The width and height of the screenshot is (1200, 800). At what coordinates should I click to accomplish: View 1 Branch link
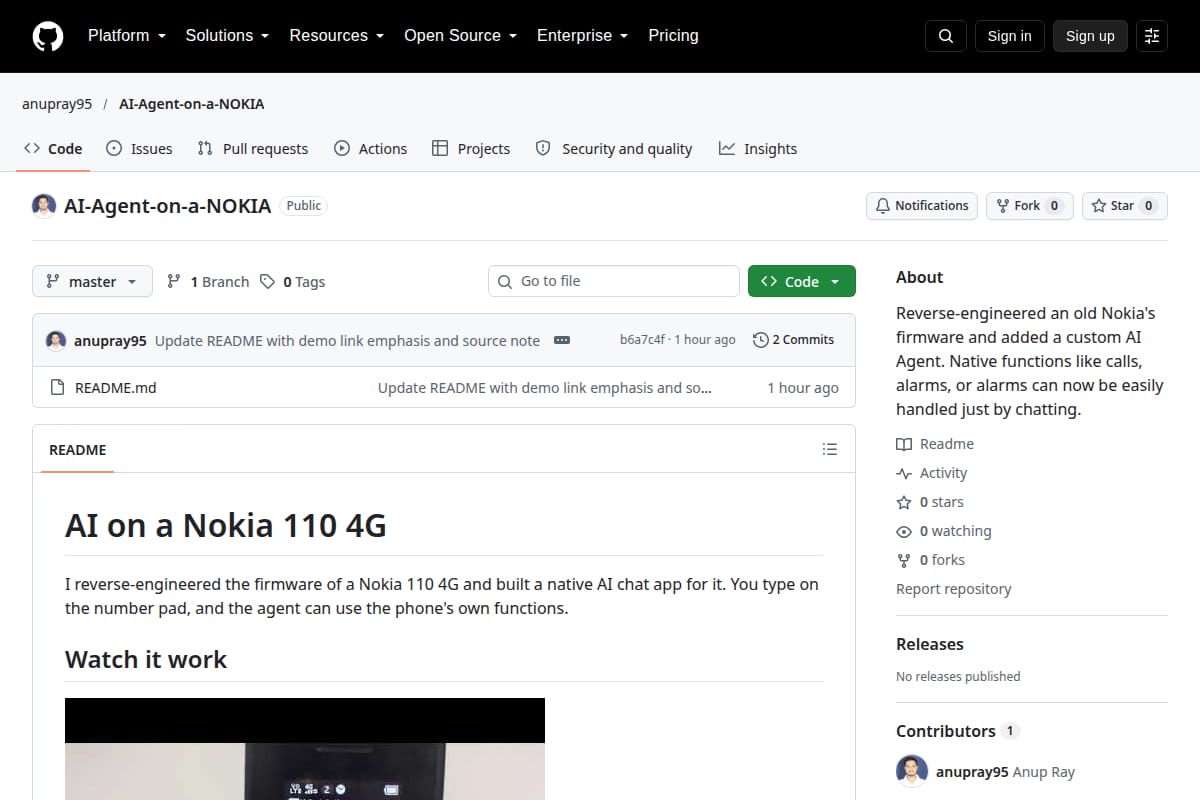coord(208,282)
